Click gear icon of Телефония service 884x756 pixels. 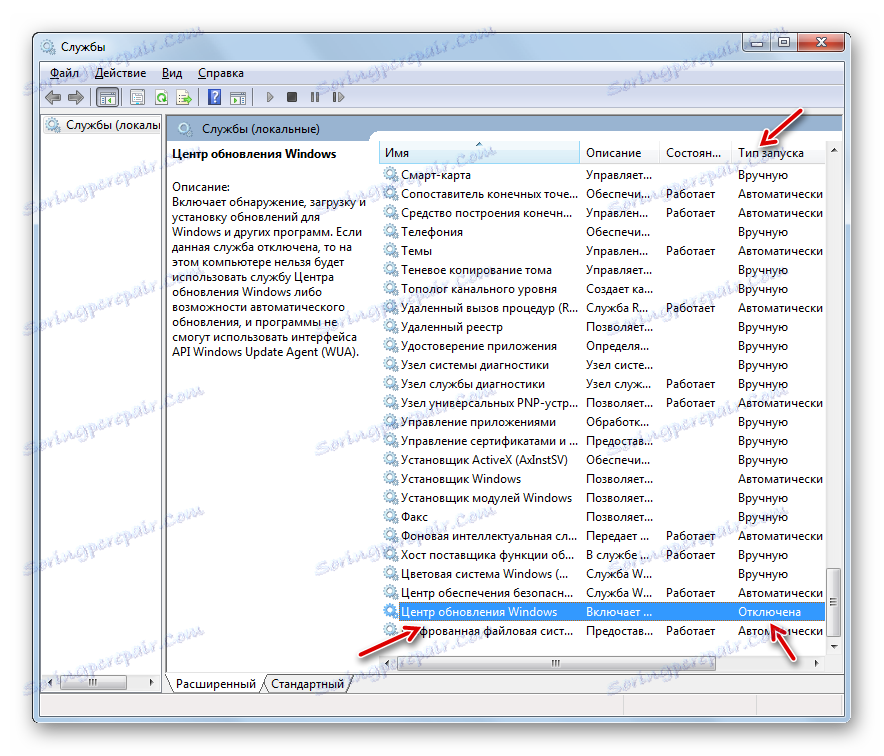391,231
